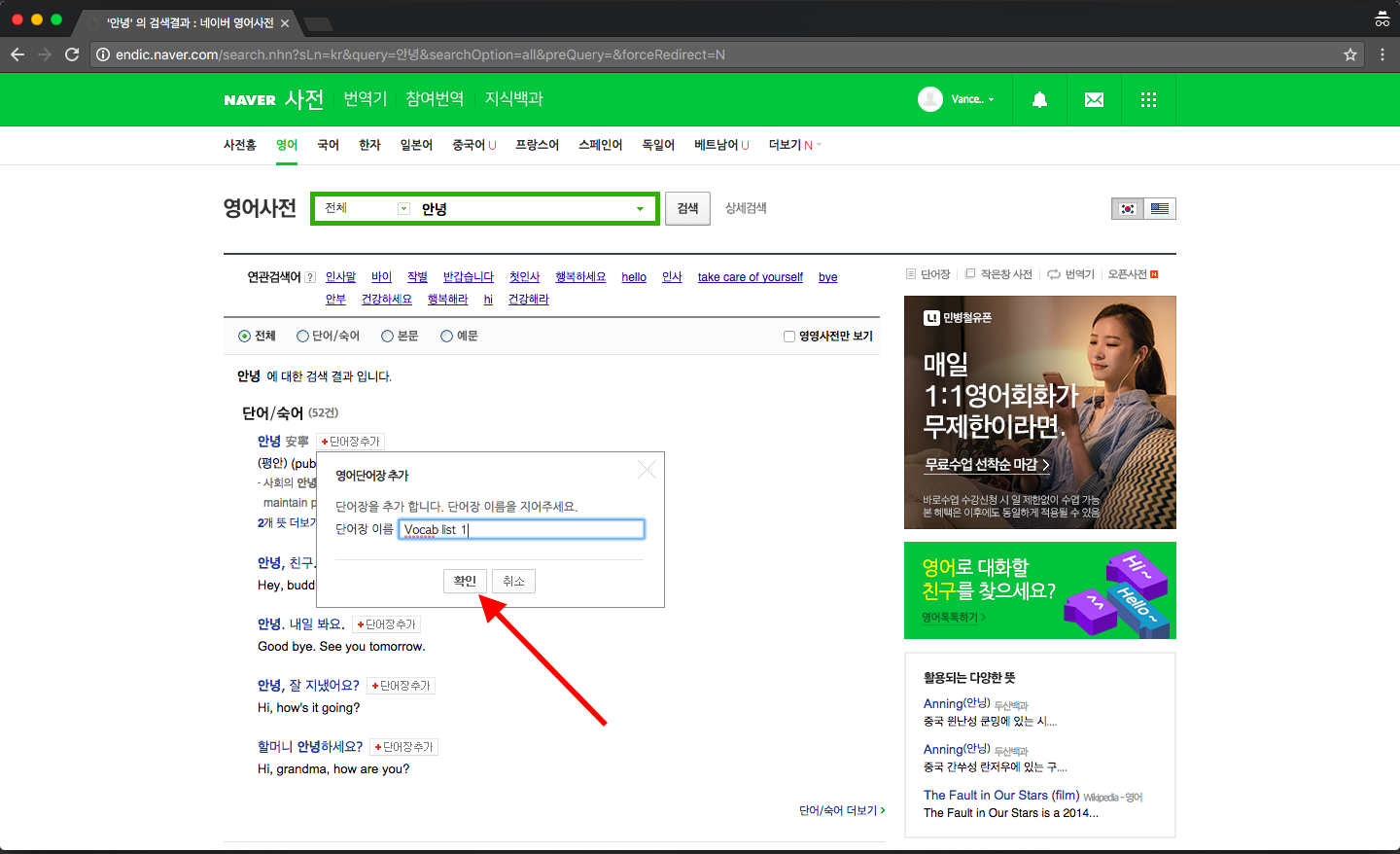
Task: Open the 번역기 menu in green header
Action: tap(366, 99)
